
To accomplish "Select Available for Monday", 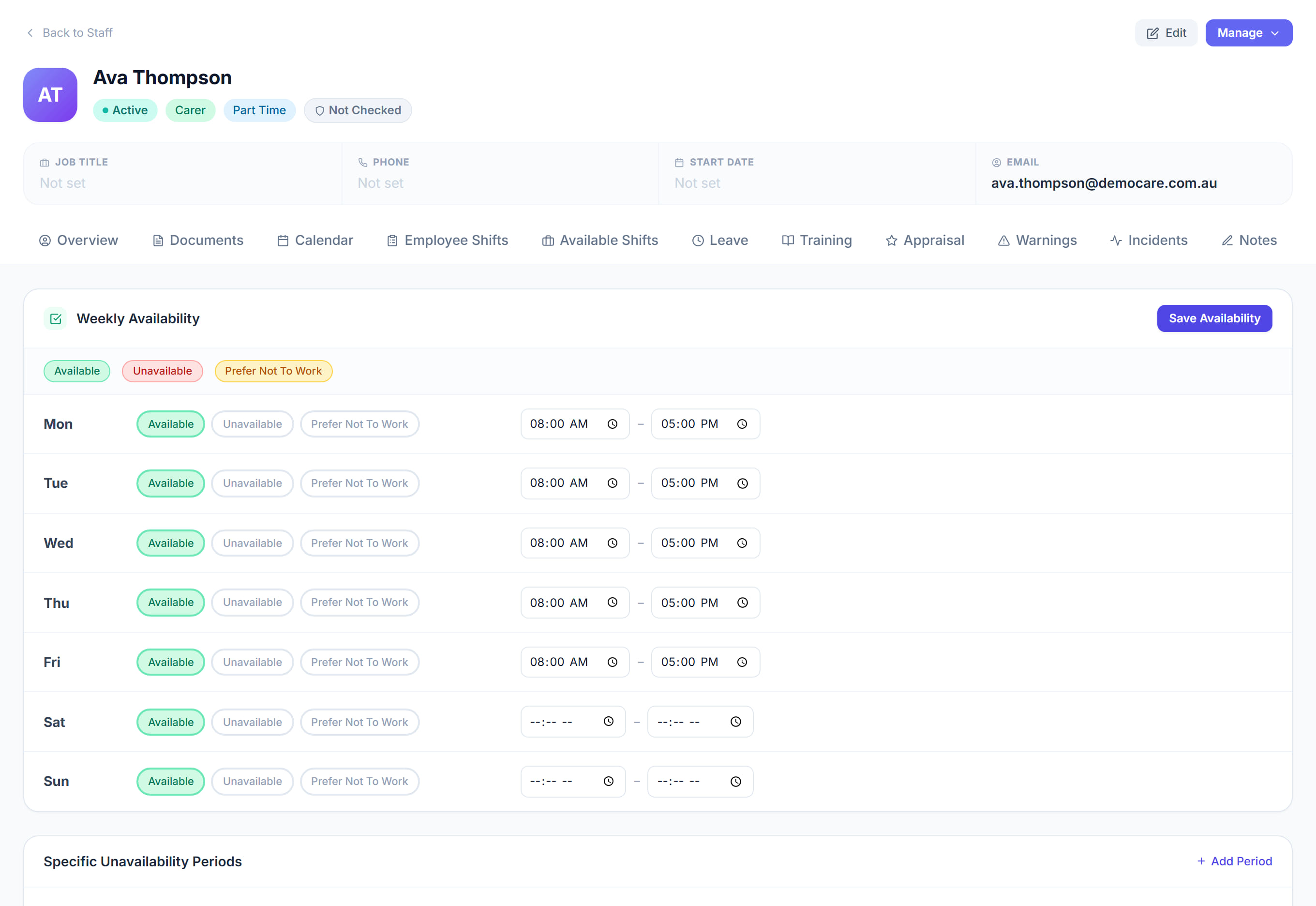I will [171, 424].
